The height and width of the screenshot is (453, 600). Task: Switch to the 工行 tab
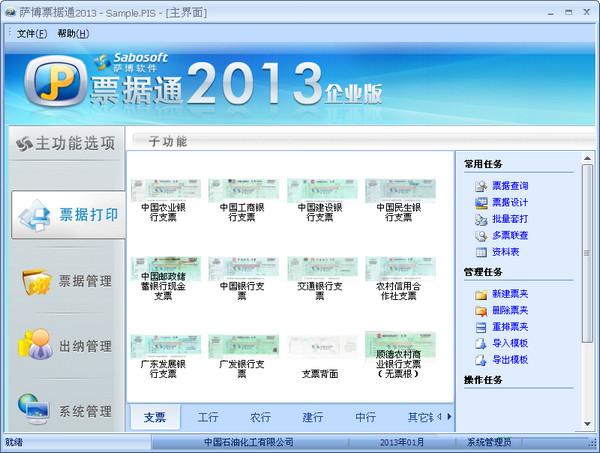point(208,417)
